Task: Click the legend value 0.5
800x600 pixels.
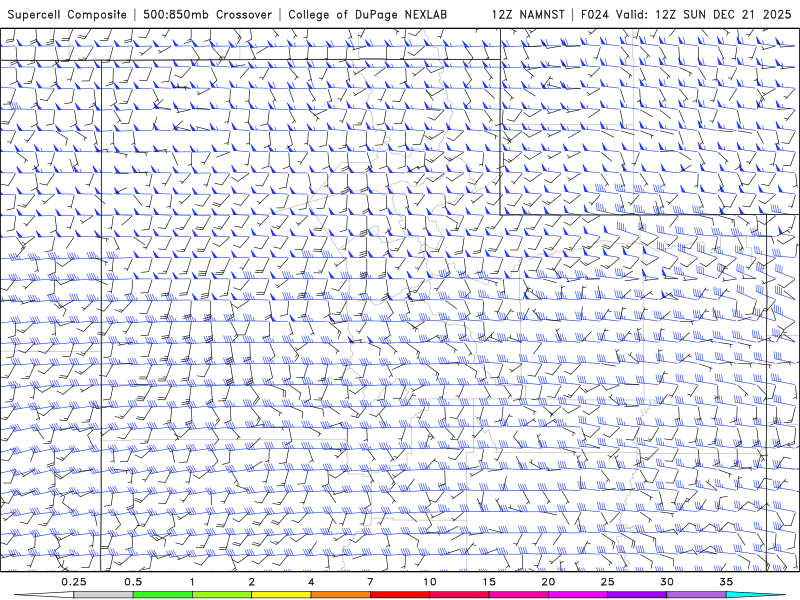Action: point(133,582)
